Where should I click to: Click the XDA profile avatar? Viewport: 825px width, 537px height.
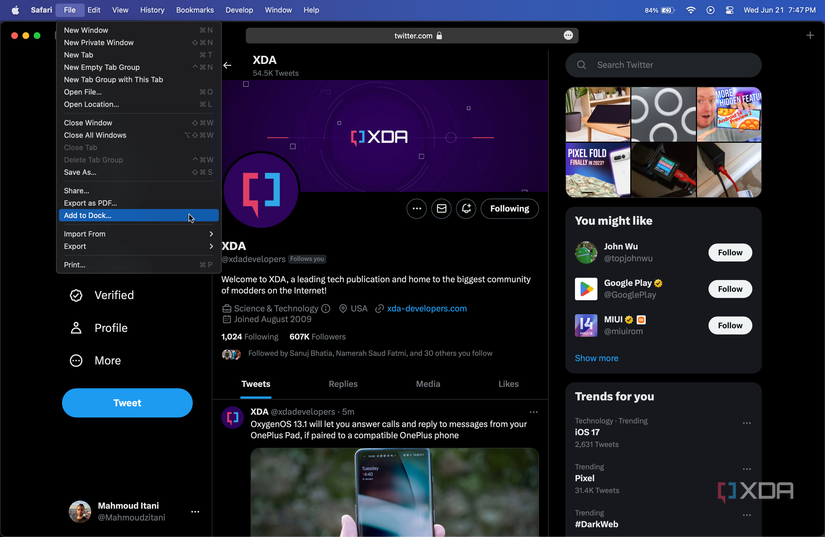coord(261,190)
